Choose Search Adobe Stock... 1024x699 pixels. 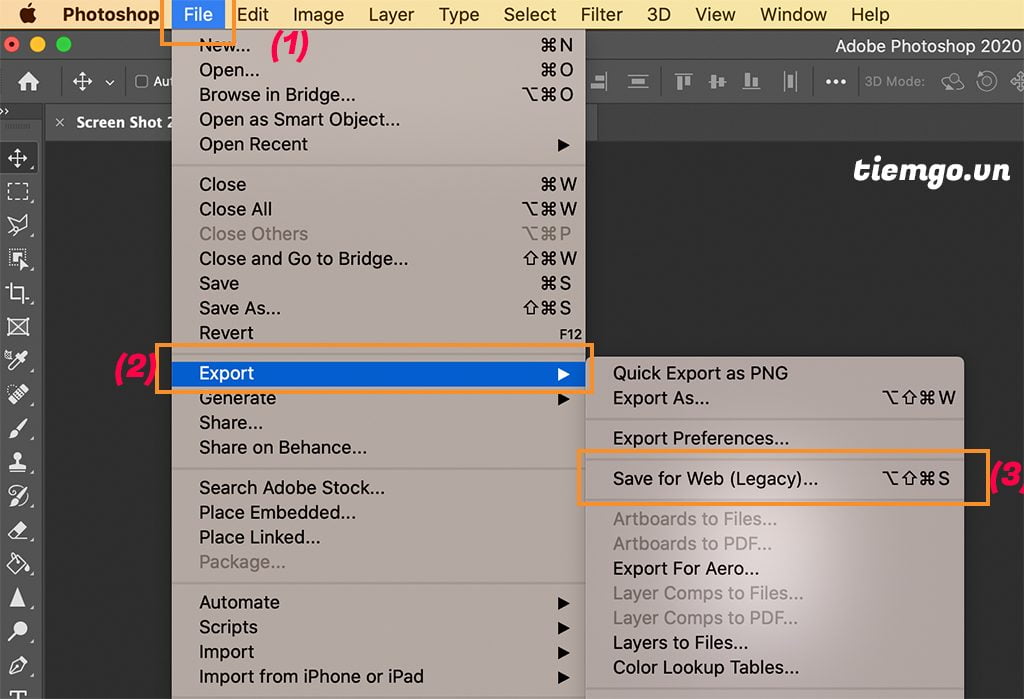click(378, 488)
